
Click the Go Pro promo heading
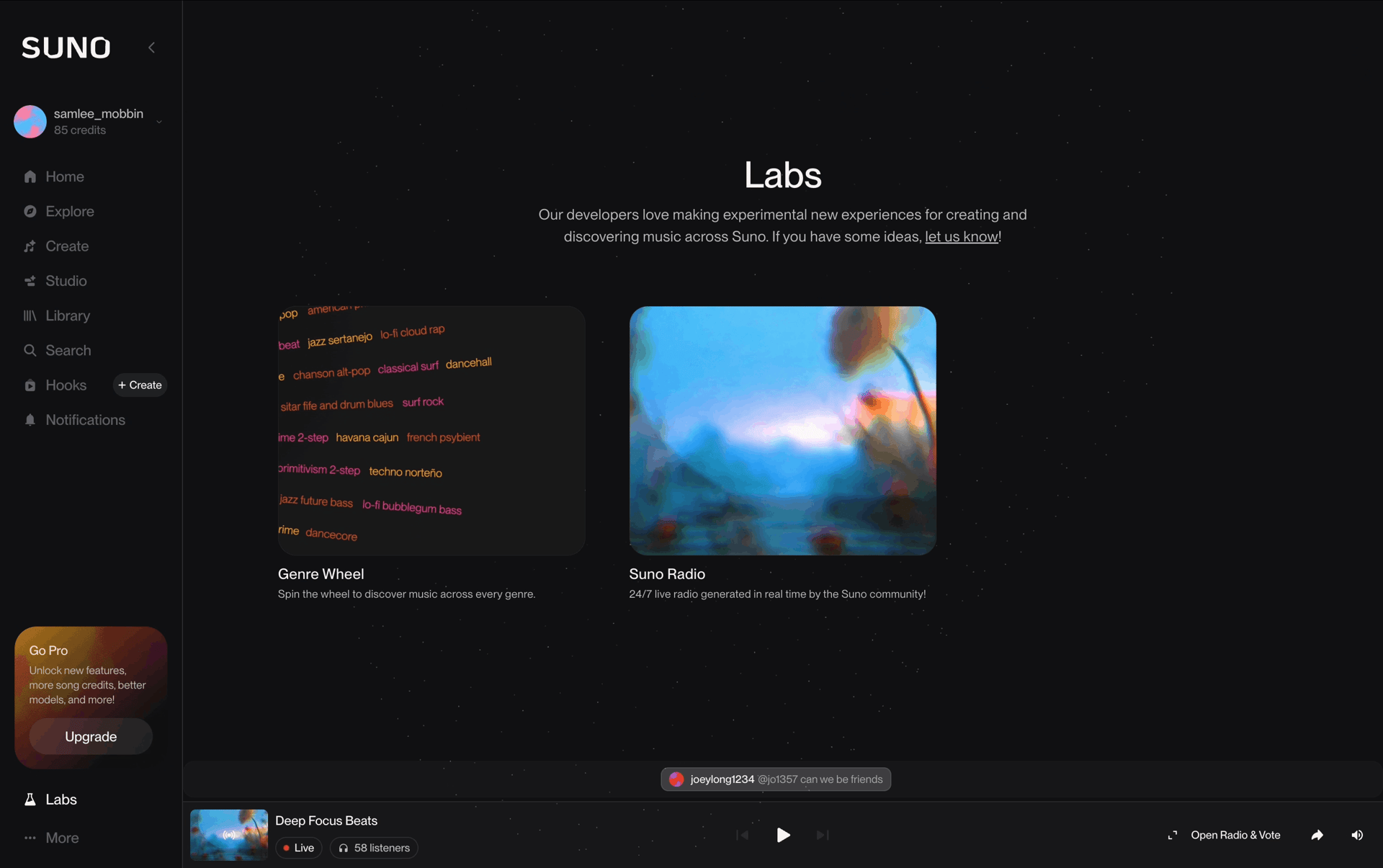[x=48, y=650]
